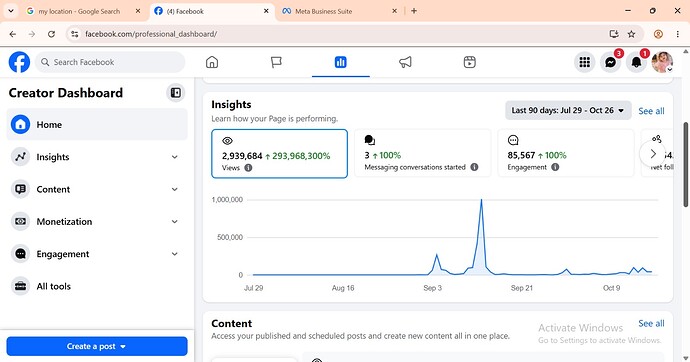The height and width of the screenshot is (362, 690).
Task: Open the notifications bell icon
Action: (636, 62)
